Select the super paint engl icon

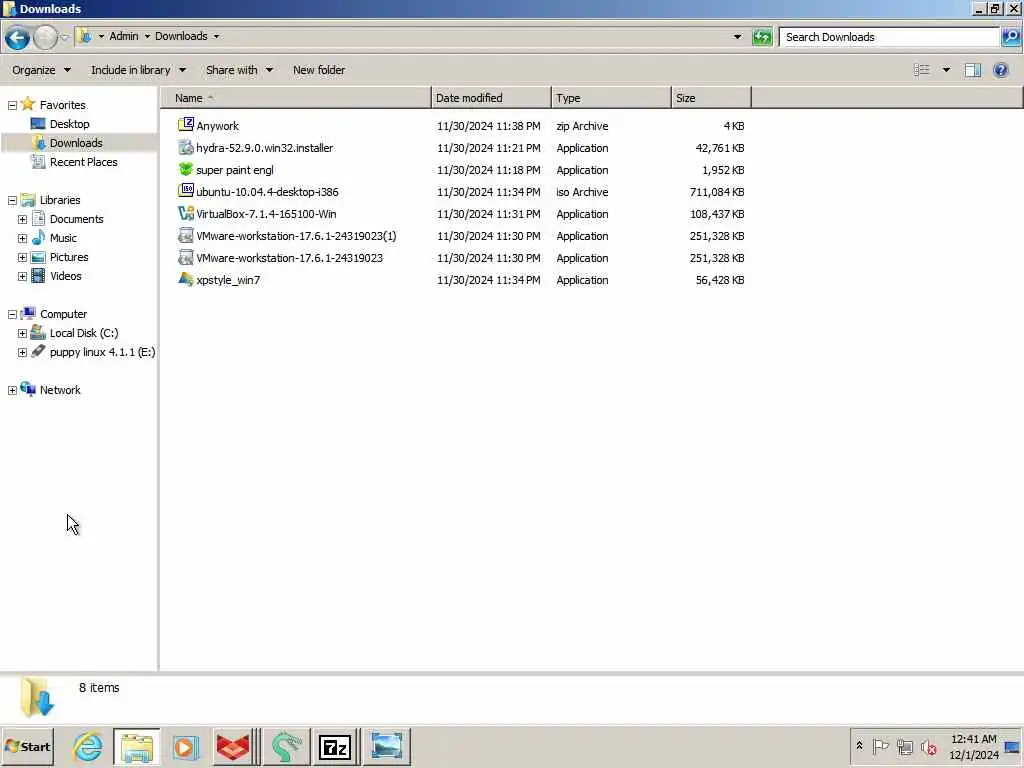[185, 169]
